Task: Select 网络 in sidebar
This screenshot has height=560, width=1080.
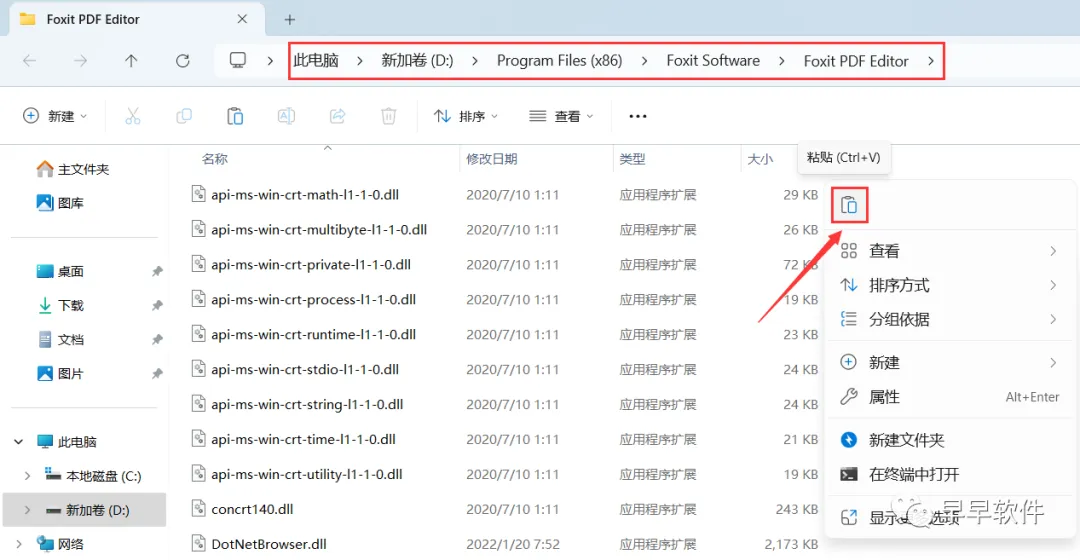Action: click(60, 544)
